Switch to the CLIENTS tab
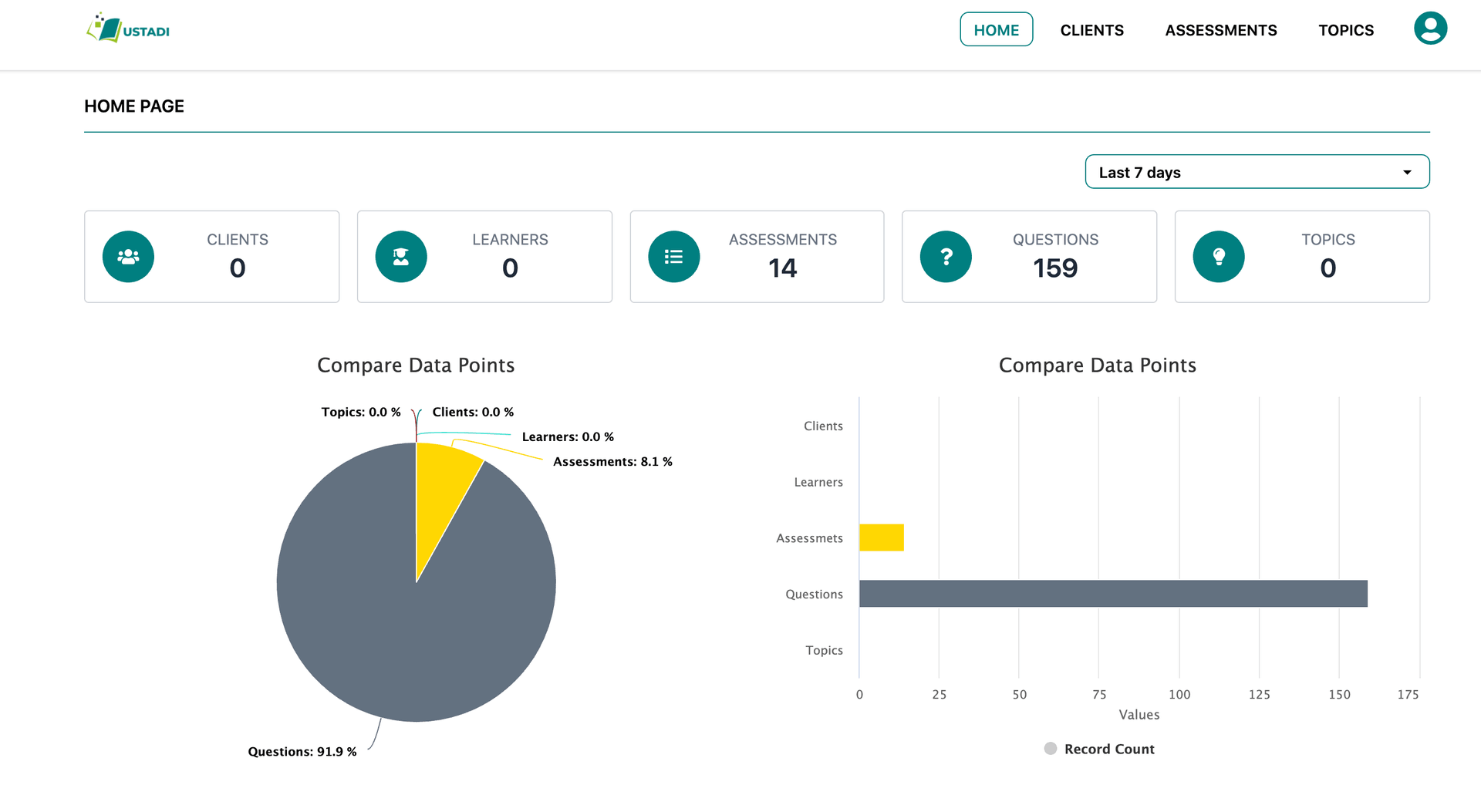 1091,30
